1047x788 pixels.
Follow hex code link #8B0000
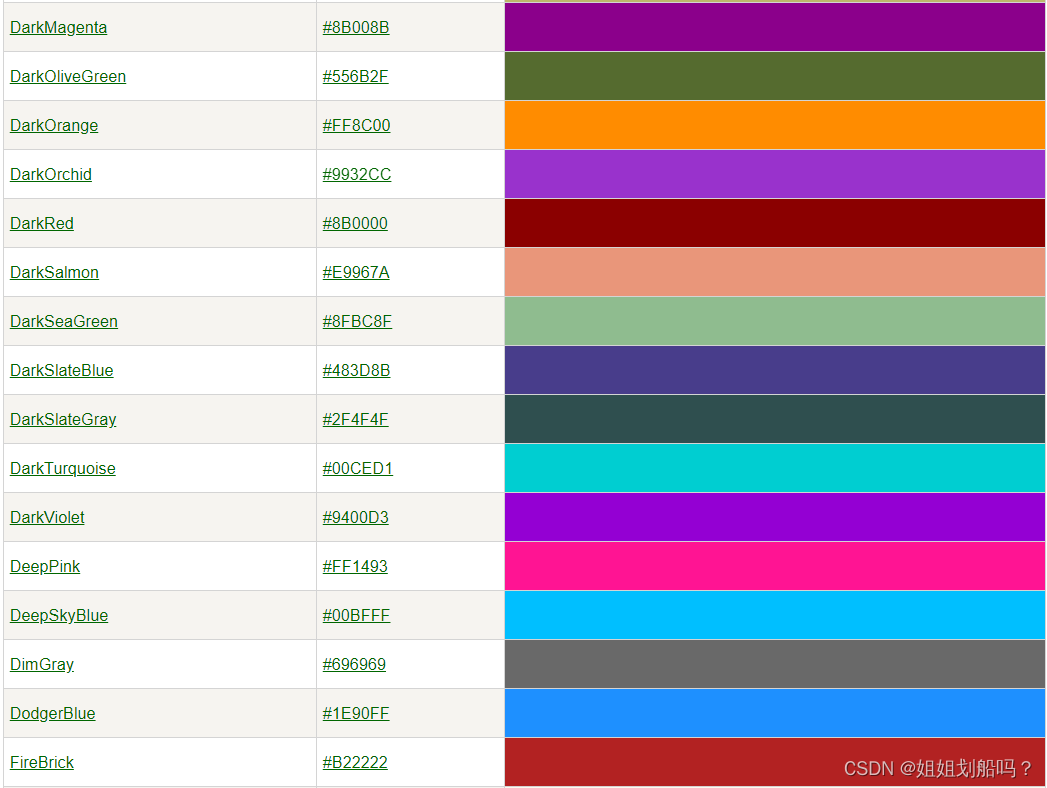355,224
